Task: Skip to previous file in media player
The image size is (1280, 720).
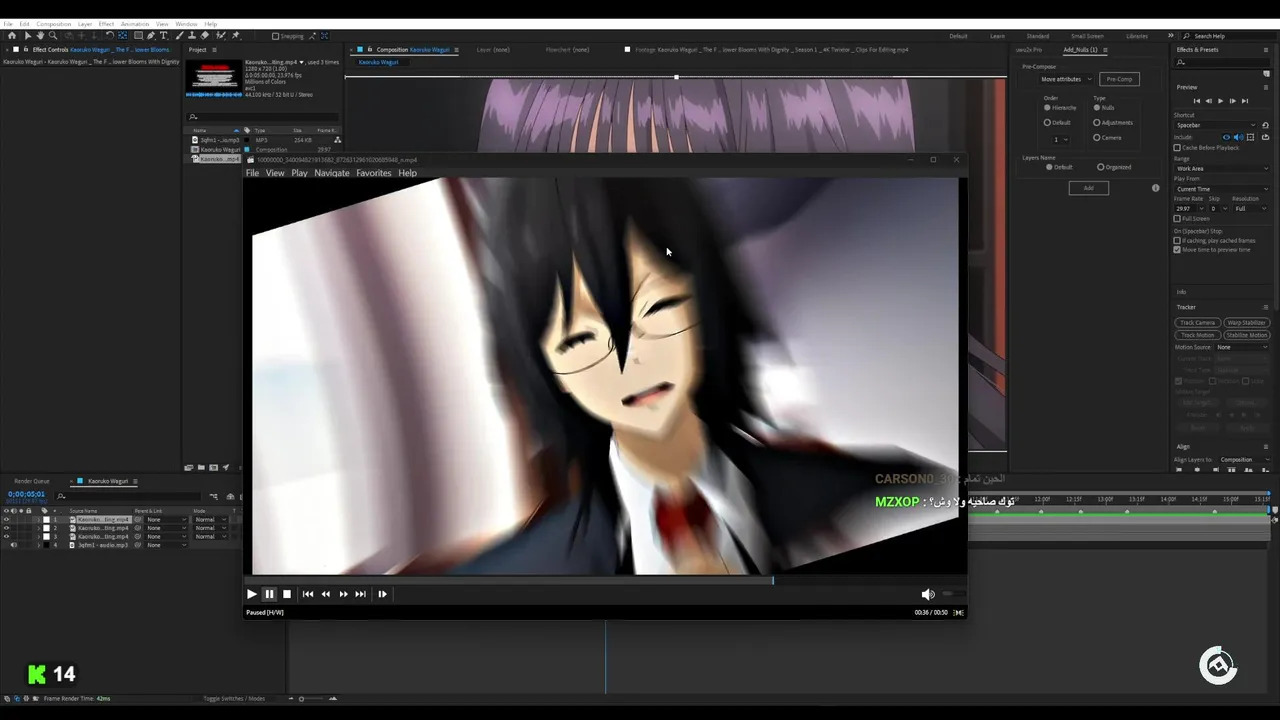Action: pyautogui.click(x=308, y=594)
